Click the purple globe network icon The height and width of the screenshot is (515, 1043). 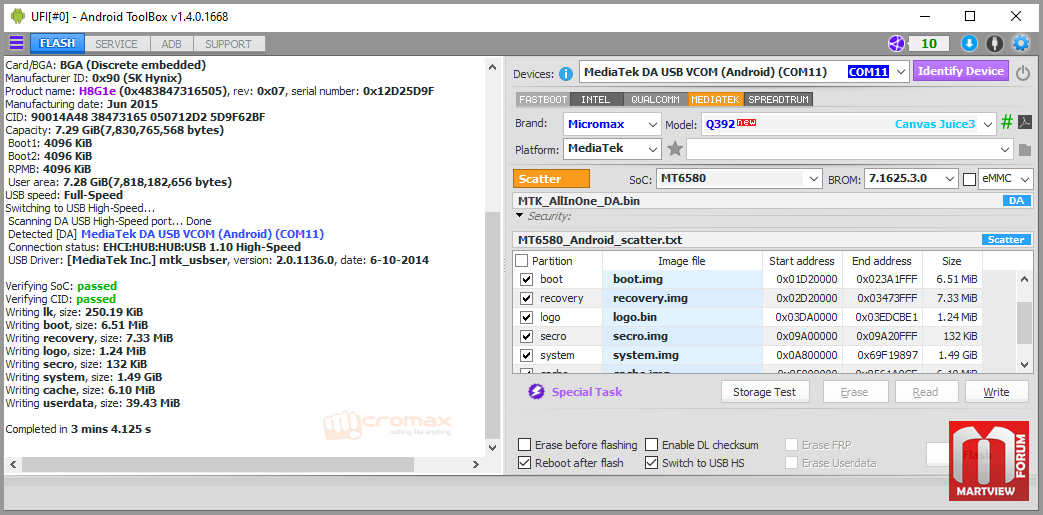897,44
